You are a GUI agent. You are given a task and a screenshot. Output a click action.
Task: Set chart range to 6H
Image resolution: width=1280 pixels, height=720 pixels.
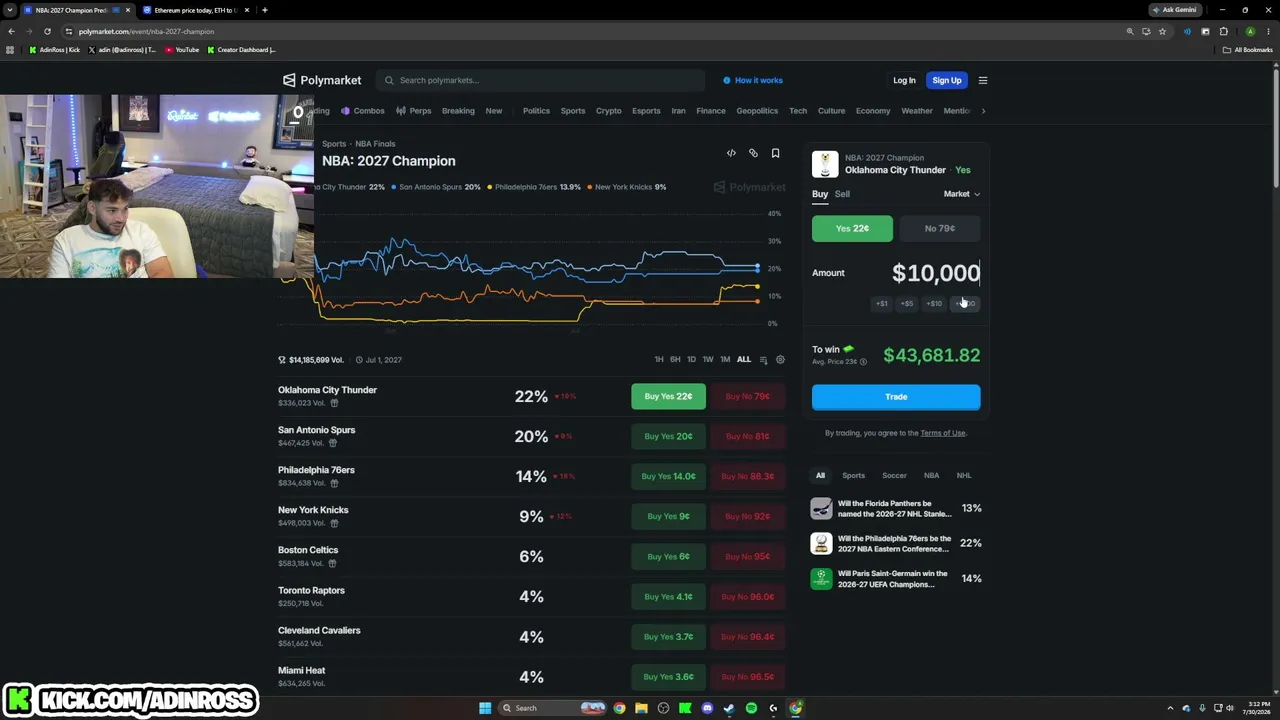click(x=675, y=360)
